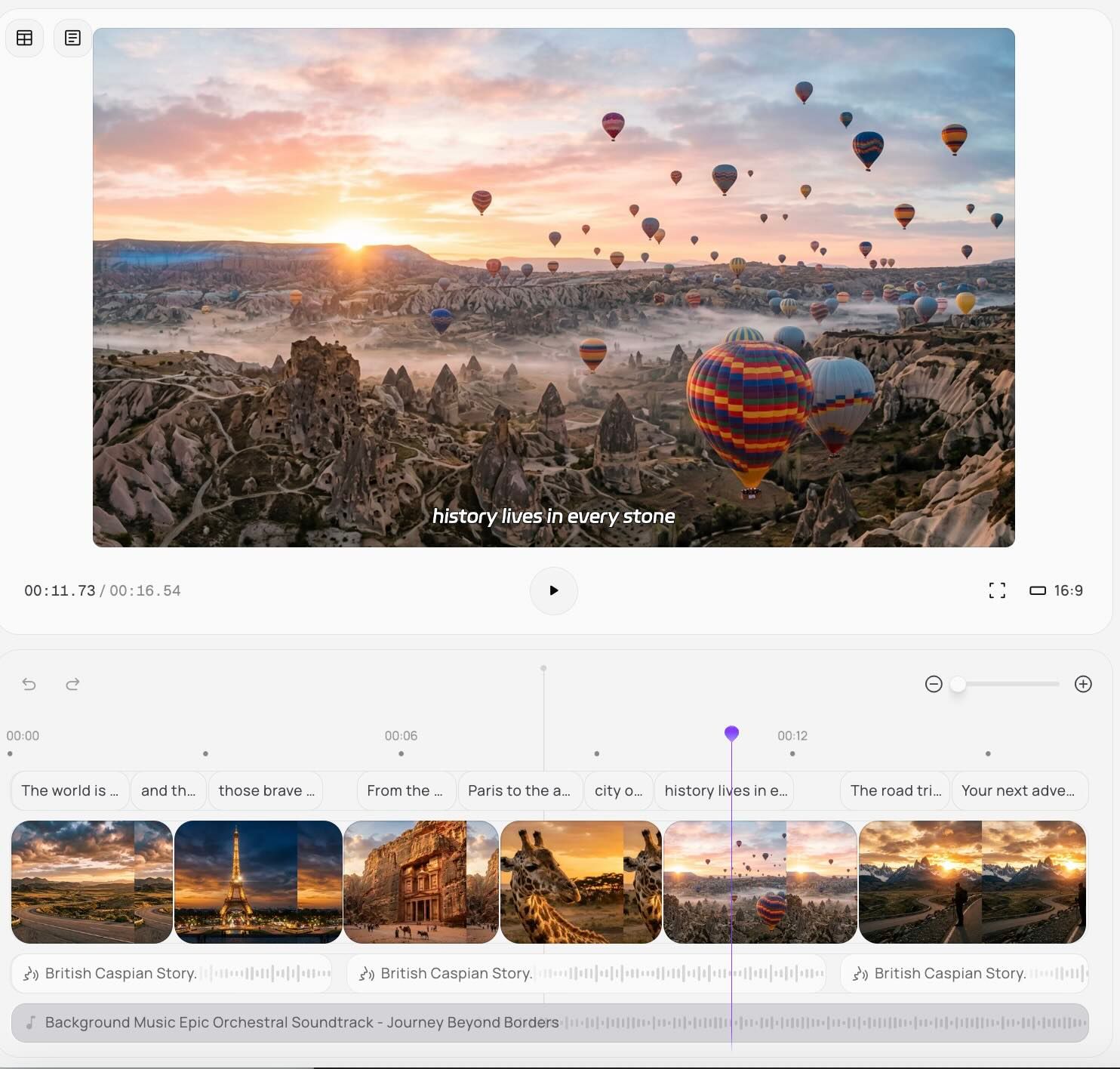Click the purple playhead marker

(x=731, y=733)
